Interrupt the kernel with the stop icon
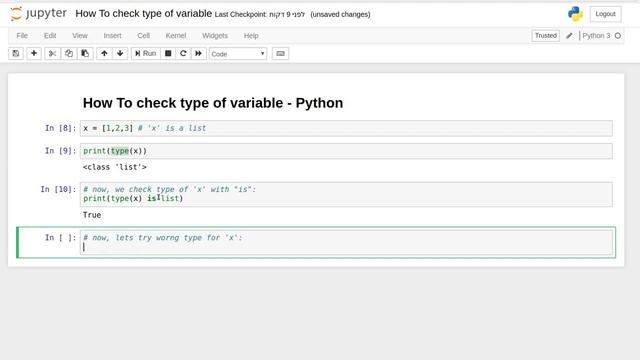640x360 pixels. point(168,53)
